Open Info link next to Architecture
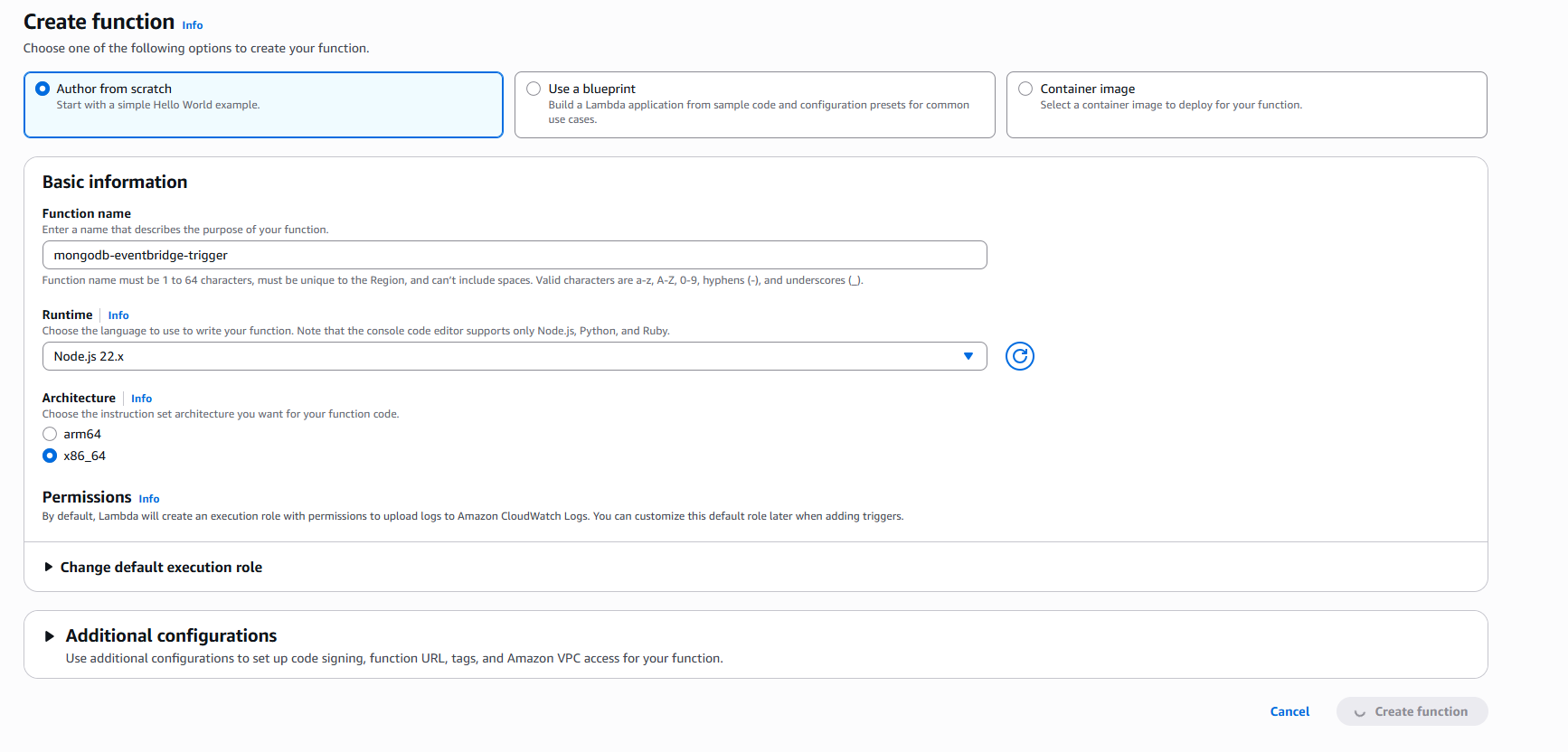The width and height of the screenshot is (1568, 752). pos(141,399)
